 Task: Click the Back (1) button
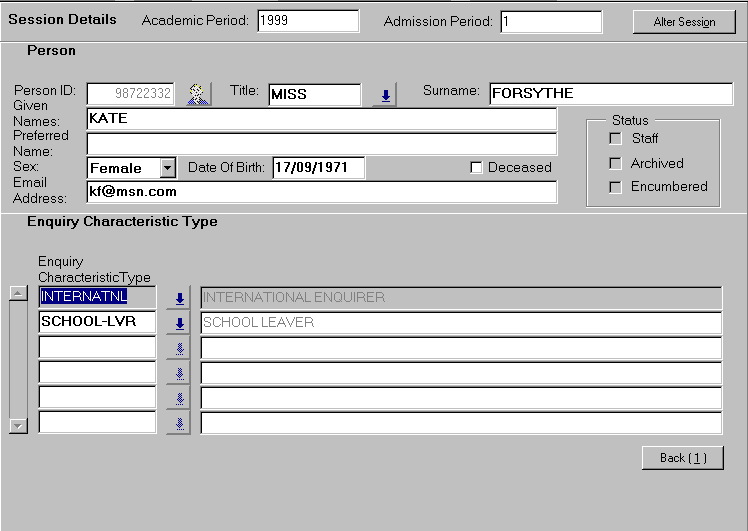pos(682,458)
